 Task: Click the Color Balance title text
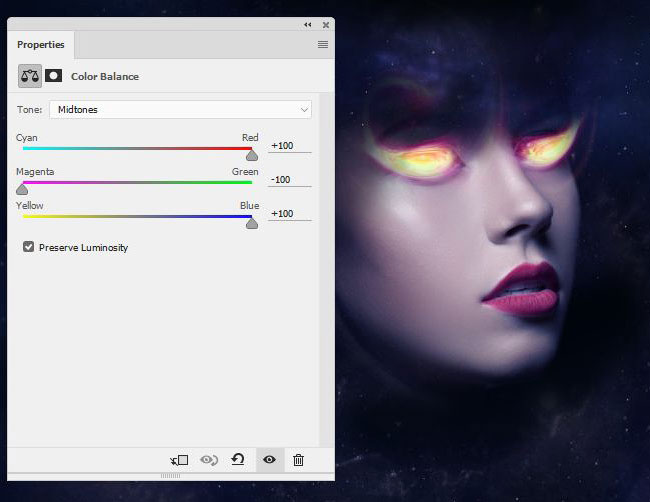(105, 76)
